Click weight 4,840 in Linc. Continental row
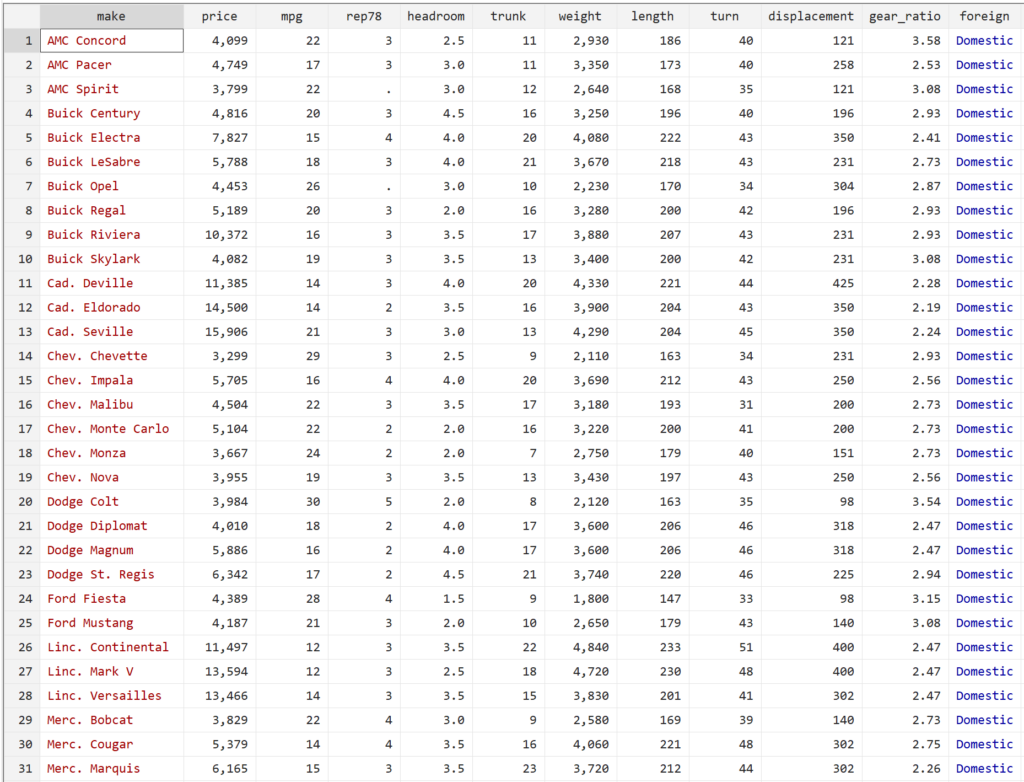This screenshot has height=782, width=1024. pos(580,647)
